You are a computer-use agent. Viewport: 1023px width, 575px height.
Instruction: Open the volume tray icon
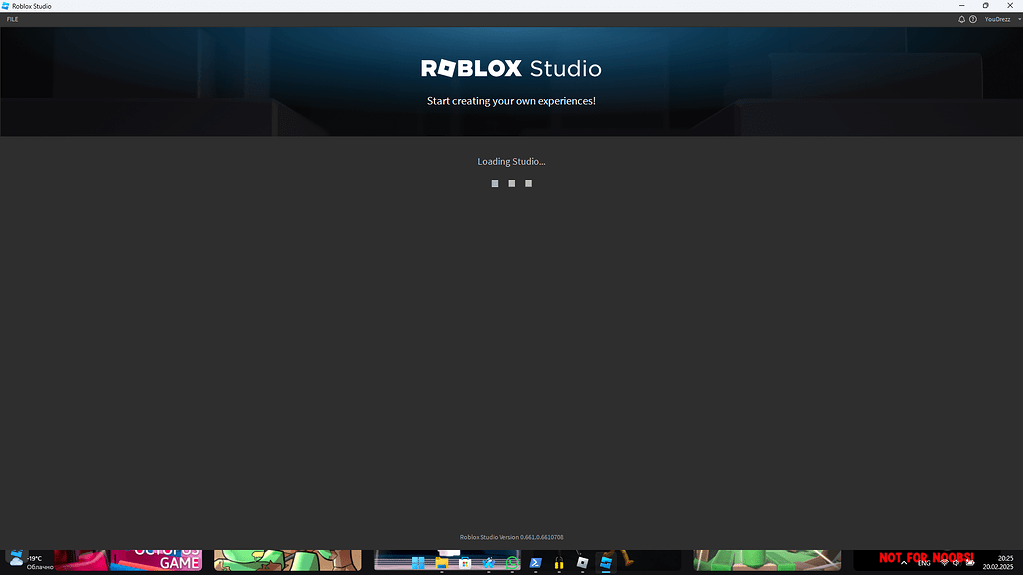[956, 563]
